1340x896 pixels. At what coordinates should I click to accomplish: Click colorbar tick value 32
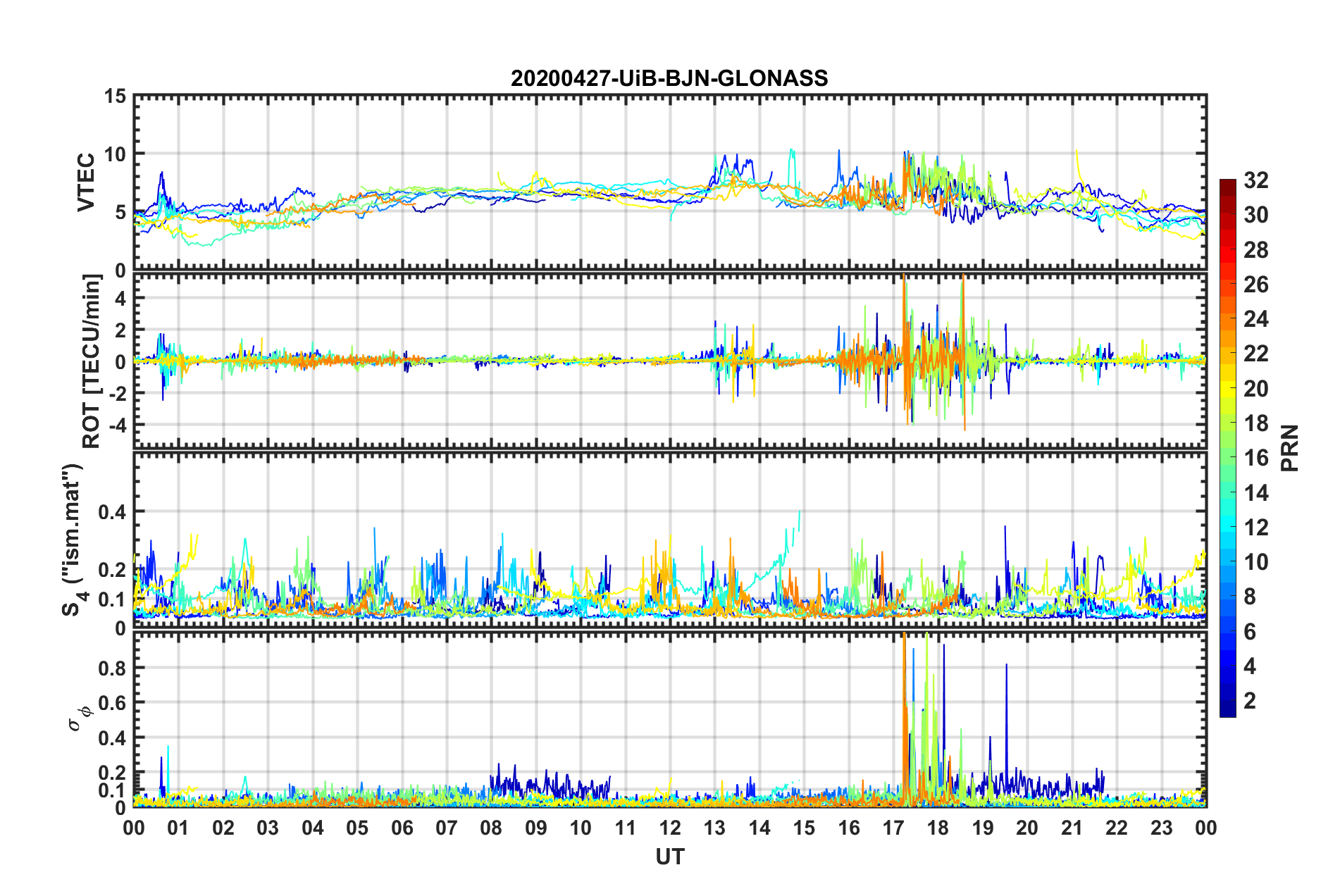click(1256, 180)
